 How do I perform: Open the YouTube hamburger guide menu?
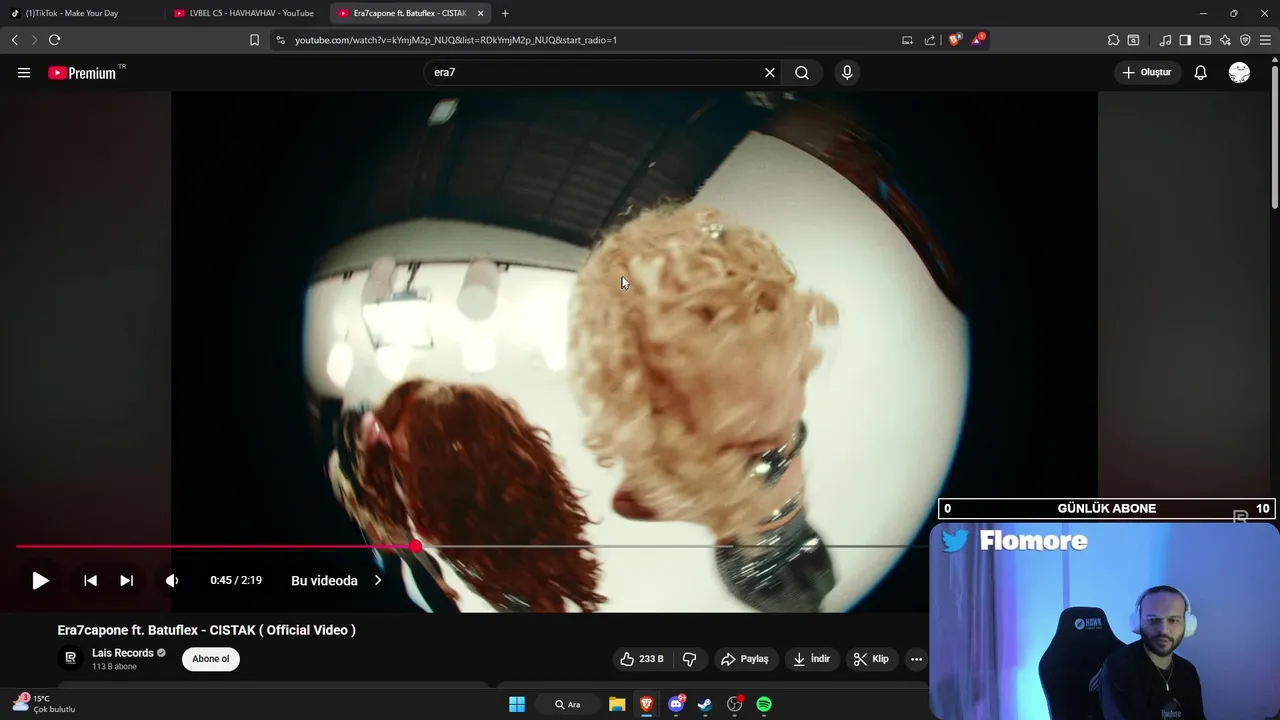point(24,73)
